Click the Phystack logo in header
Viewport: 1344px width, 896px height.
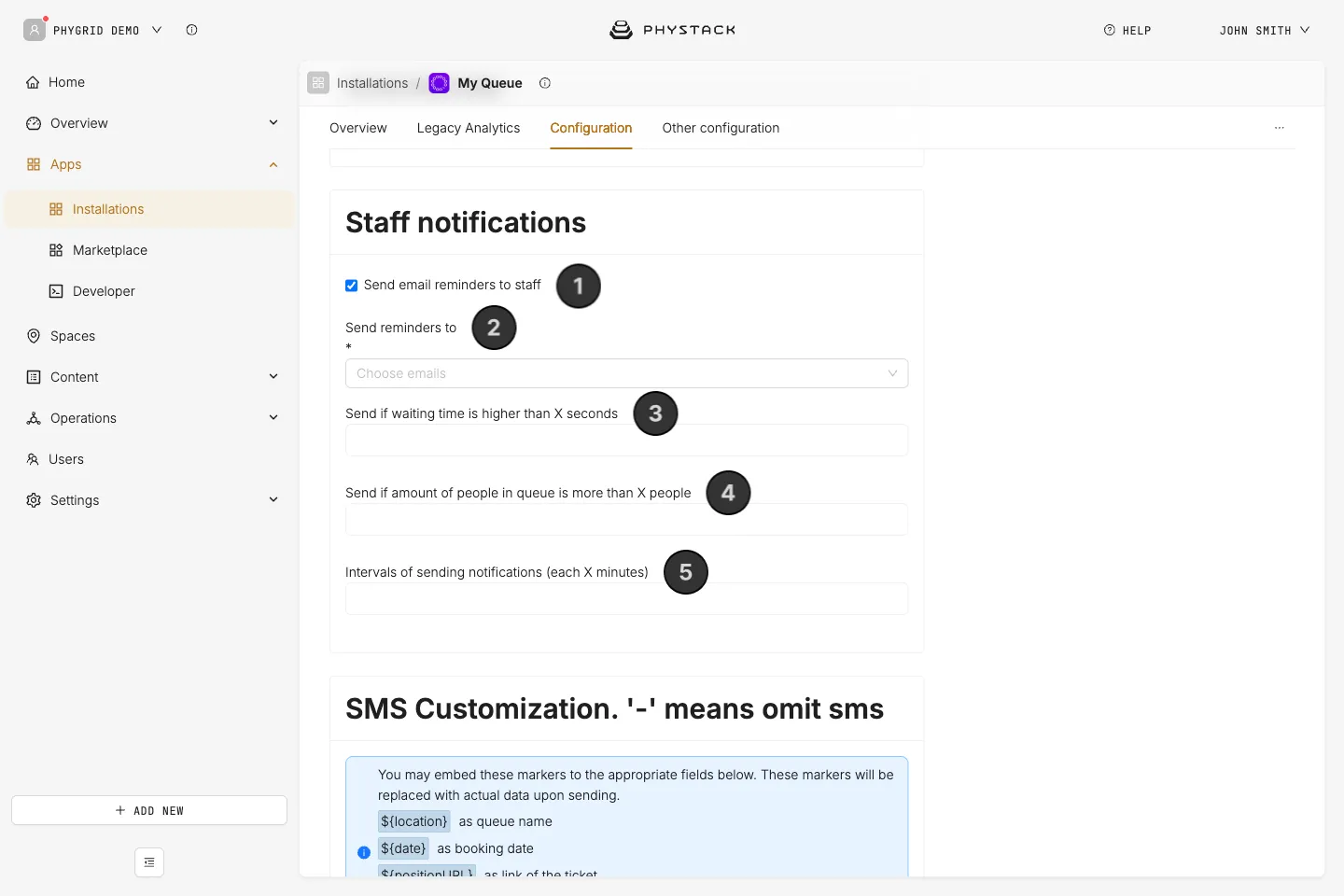point(672,30)
